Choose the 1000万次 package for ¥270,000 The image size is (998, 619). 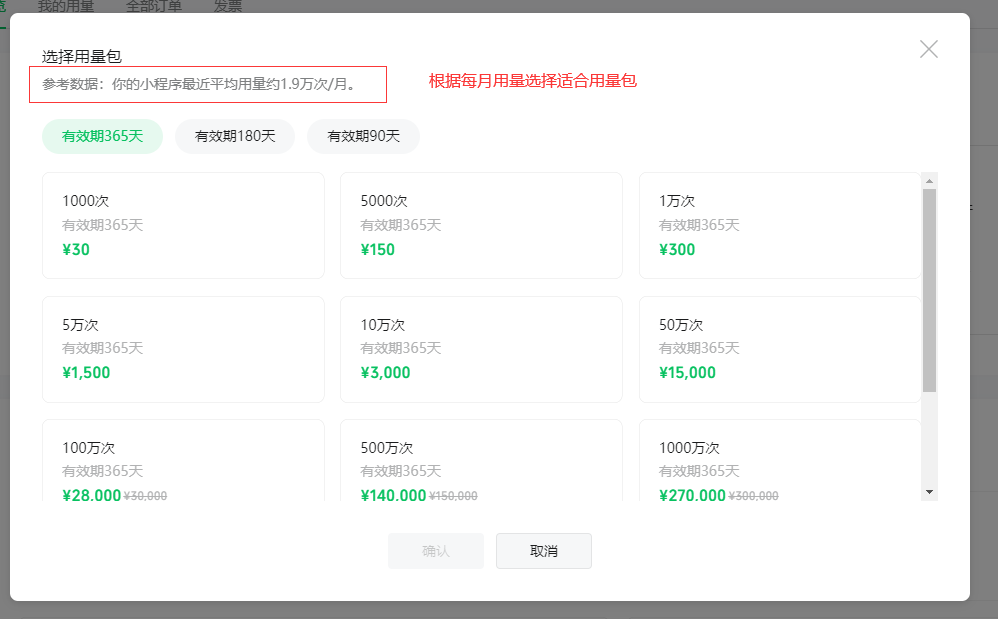(x=779, y=462)
